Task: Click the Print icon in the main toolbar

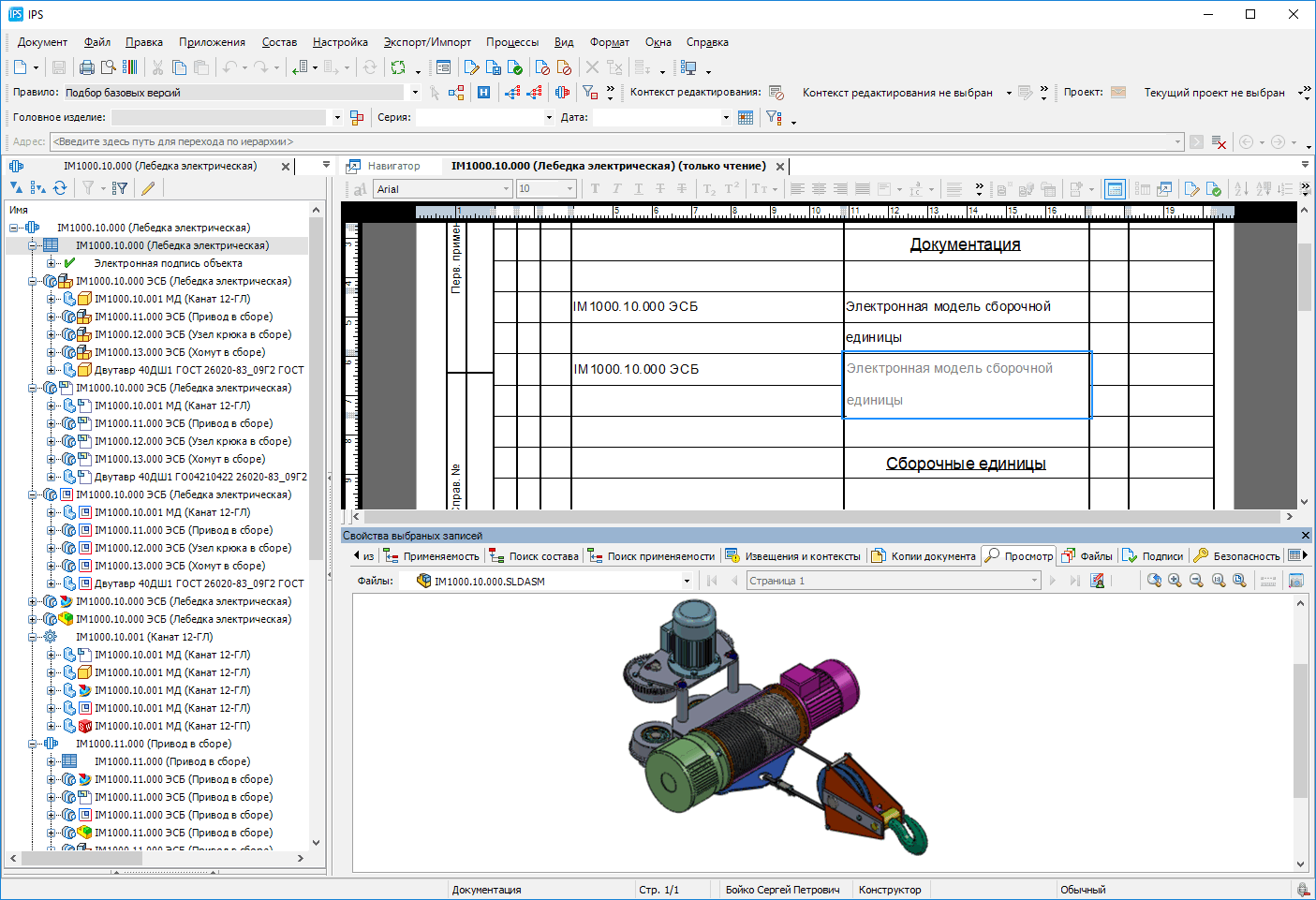Action: 87,67
